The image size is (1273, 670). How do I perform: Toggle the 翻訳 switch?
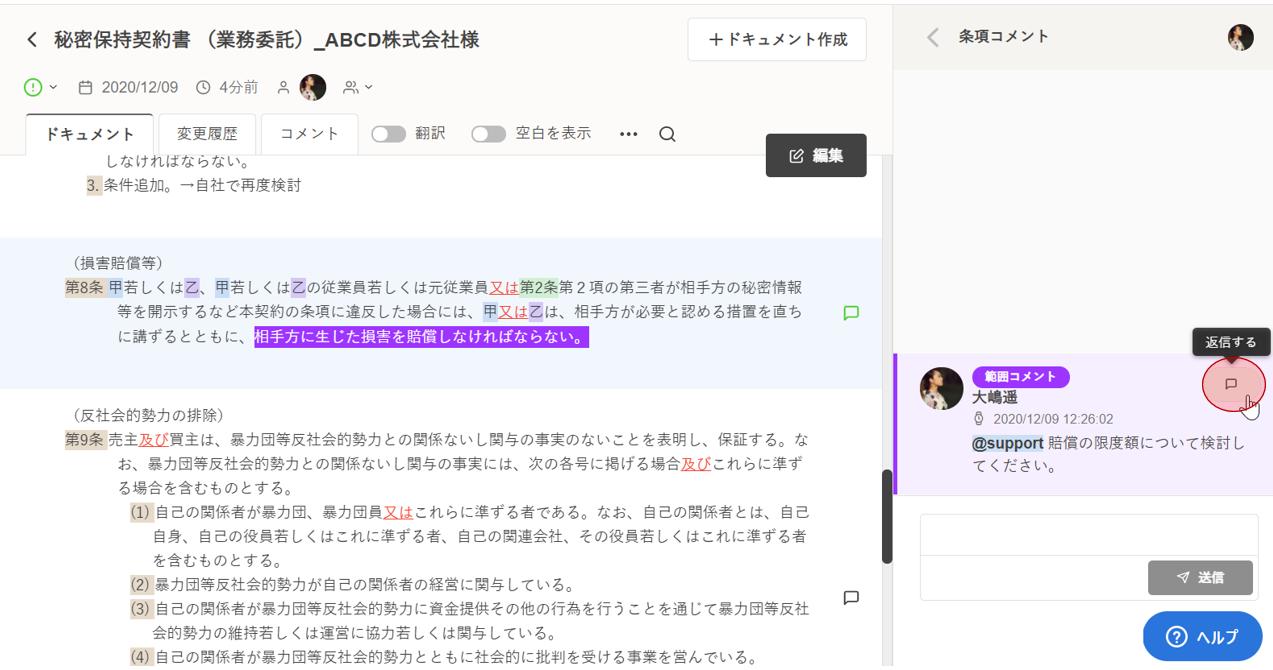click(388, 134)
